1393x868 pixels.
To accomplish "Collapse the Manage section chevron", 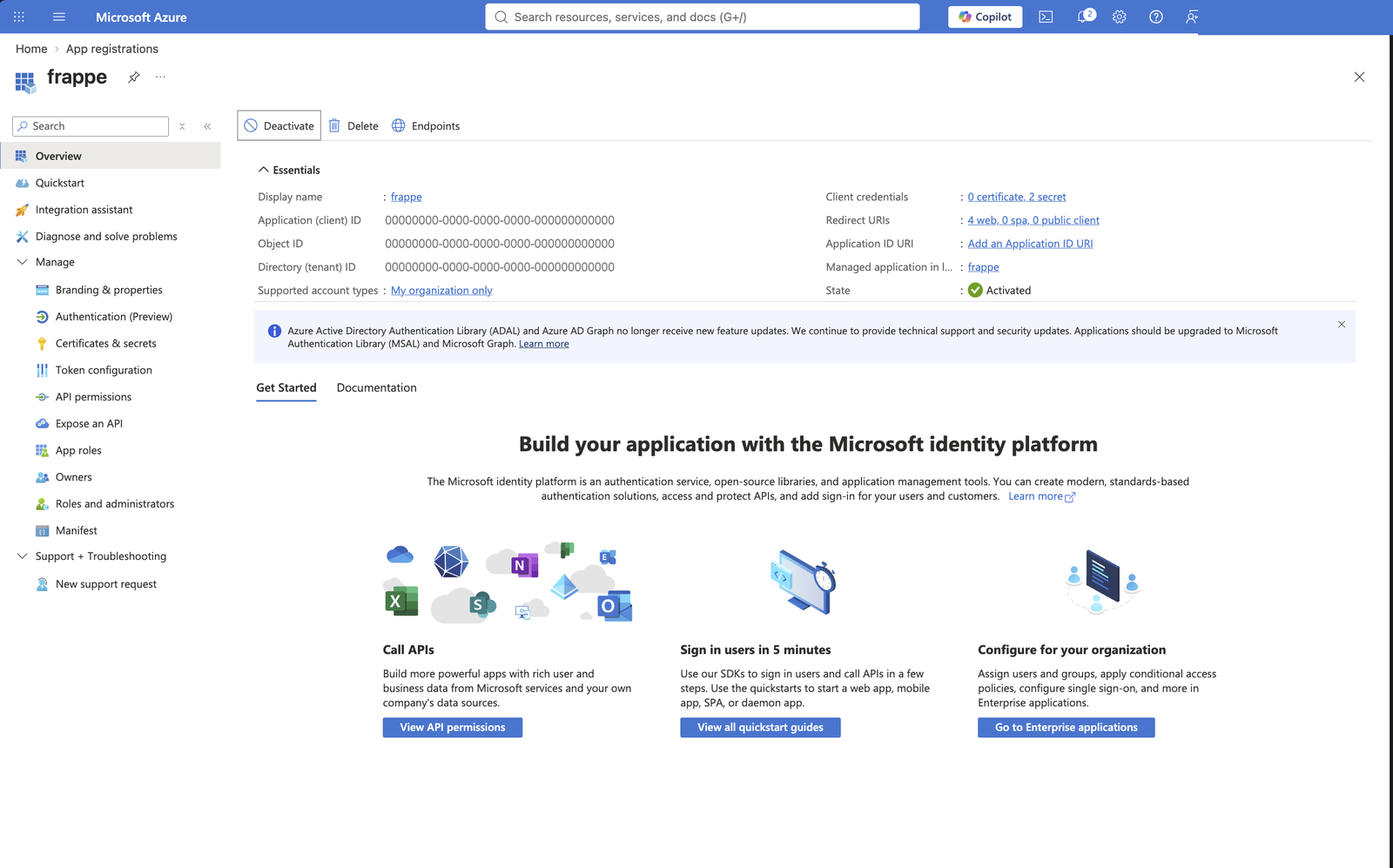I will click(x=22, y=262).
